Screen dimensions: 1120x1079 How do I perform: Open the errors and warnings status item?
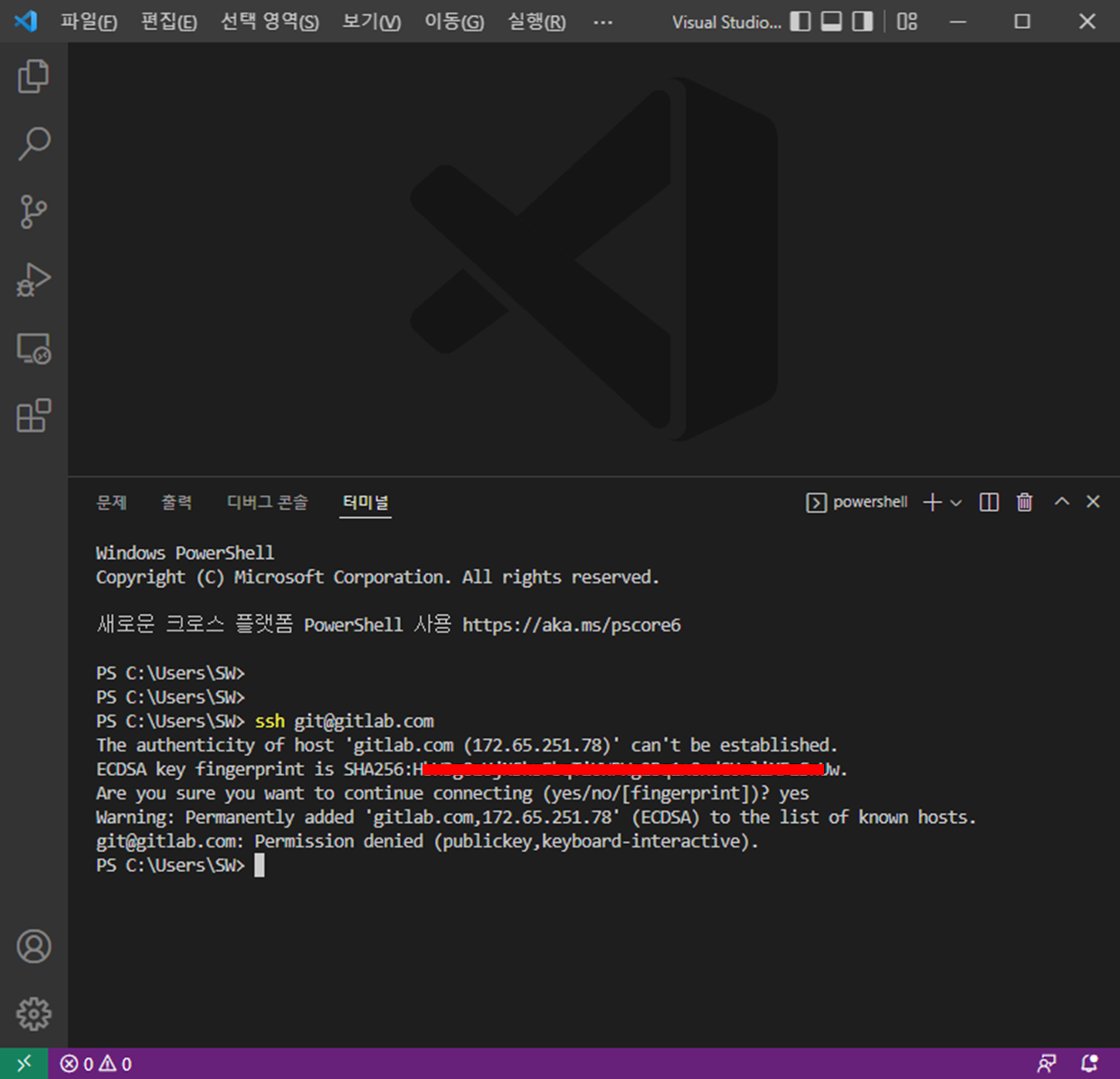click(x=96, y=1064)
